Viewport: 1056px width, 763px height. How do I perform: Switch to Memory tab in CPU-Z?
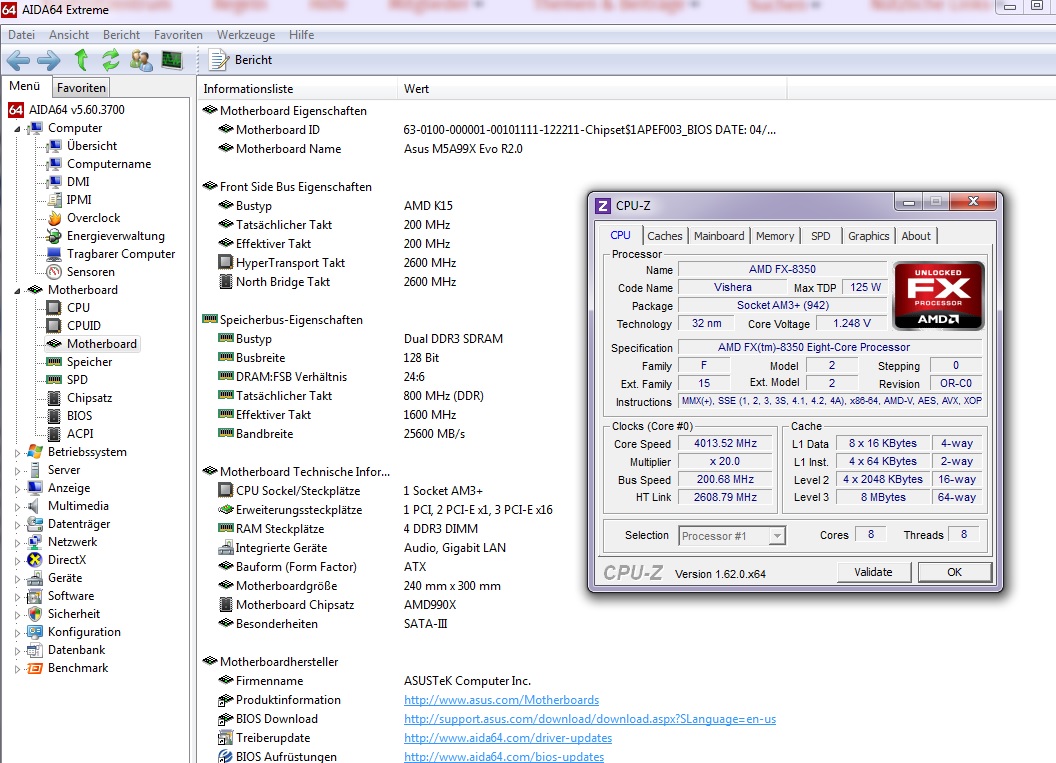pyautogui.click(x=774, y=236)
